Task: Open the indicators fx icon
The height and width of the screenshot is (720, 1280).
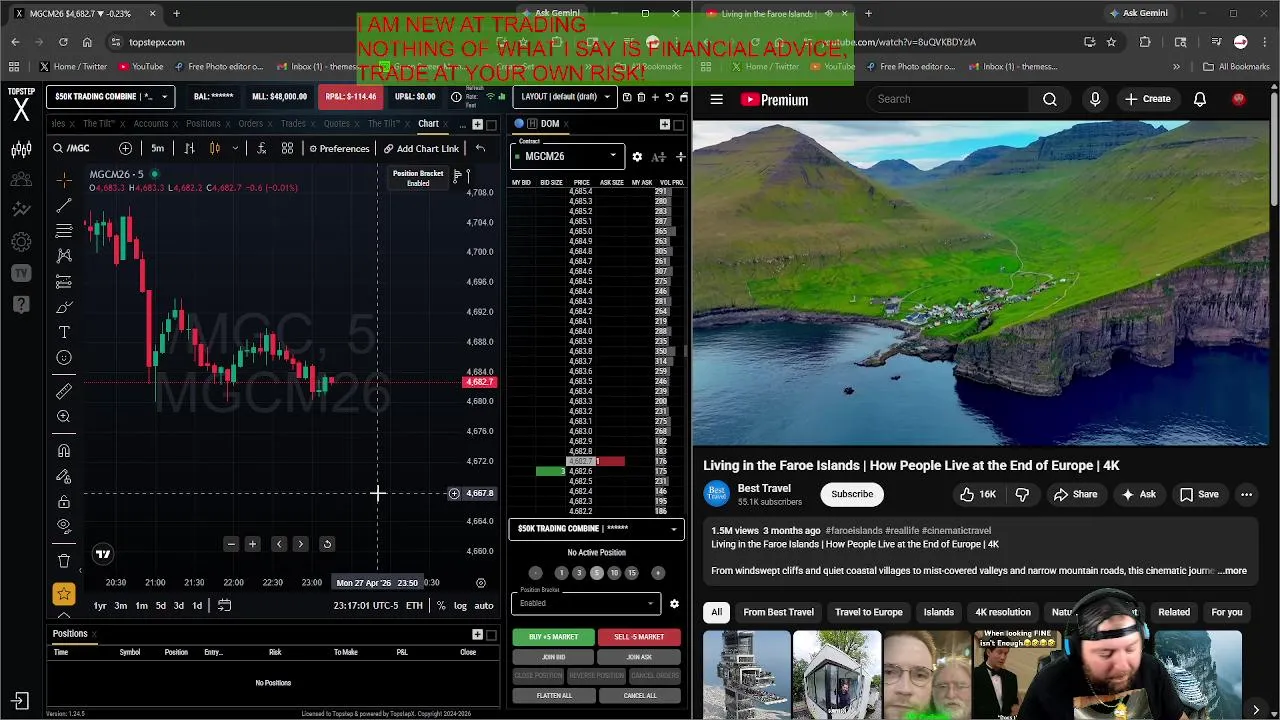Action: click(261, 148)
